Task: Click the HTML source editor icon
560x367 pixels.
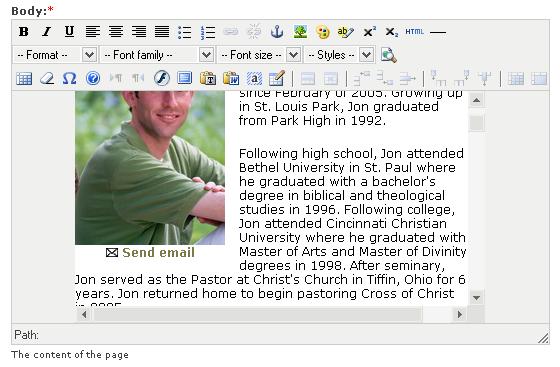Action: [414, 32]
